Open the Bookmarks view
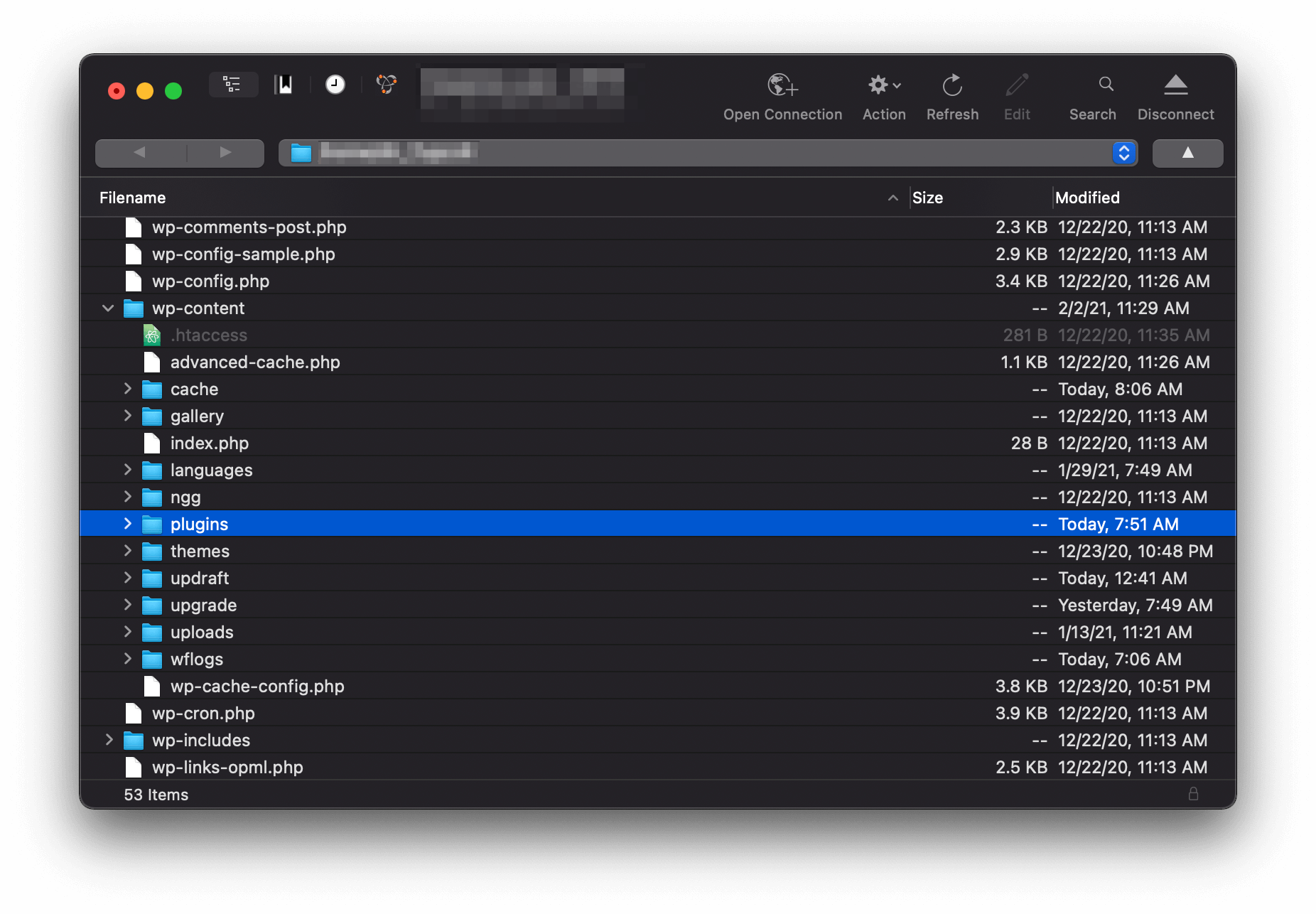 (x=284, y=85)
